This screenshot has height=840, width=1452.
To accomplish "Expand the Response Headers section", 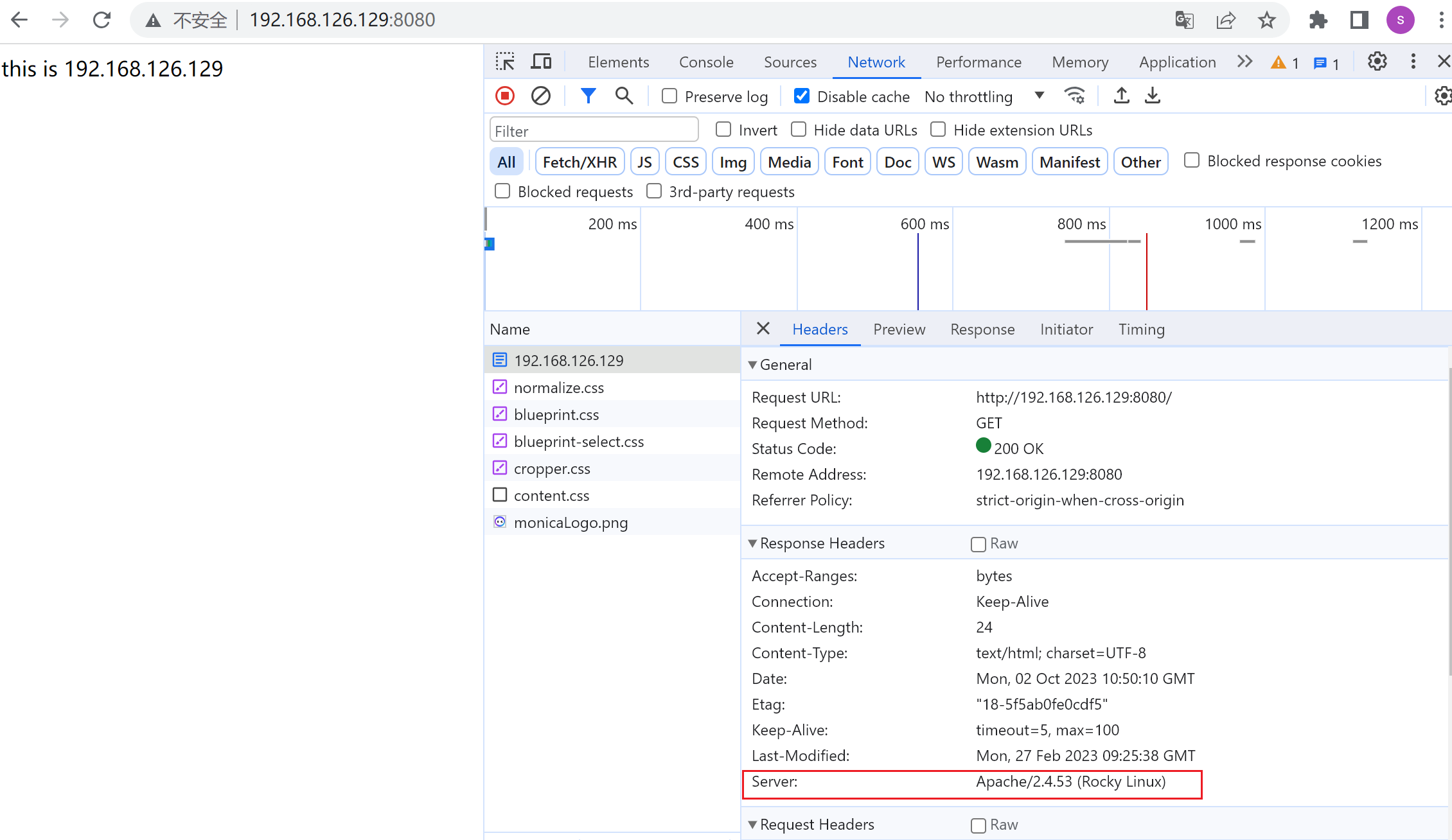I will click(752, 543).
